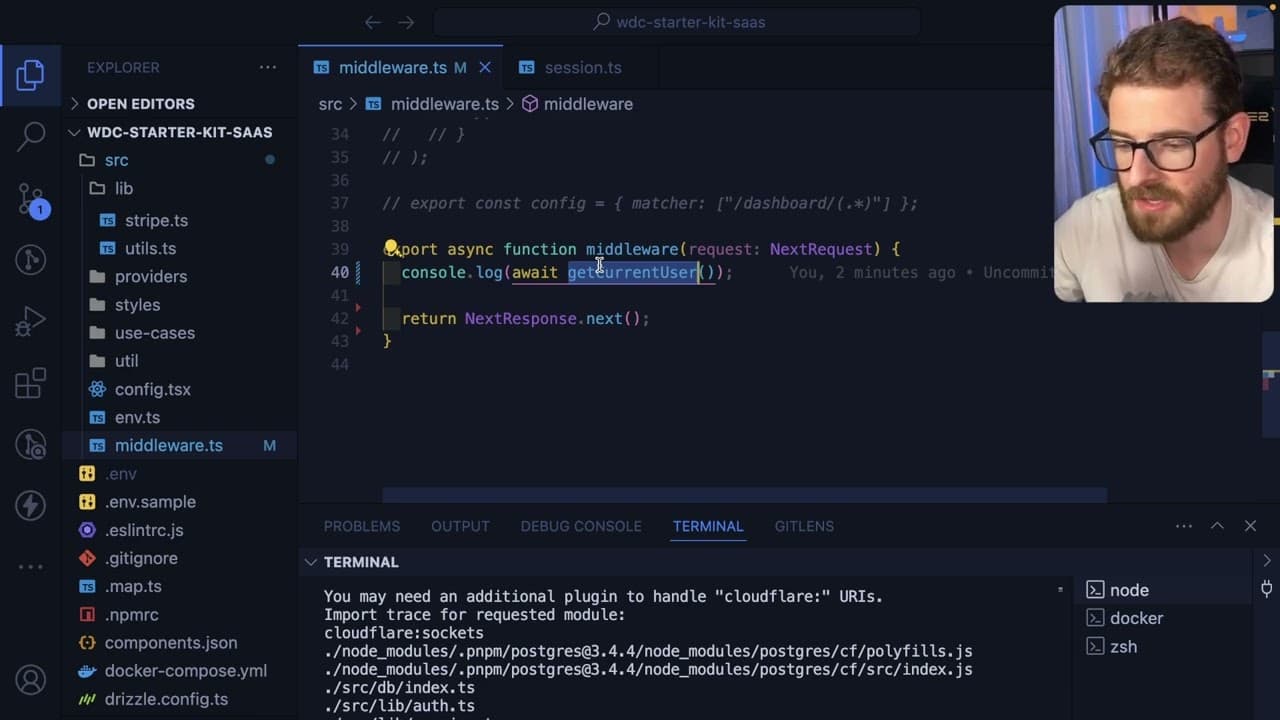Switch to the PROBLEMS panel tab
The width and height of the screenshot is (1280, 720).
(x=361, y=526)
